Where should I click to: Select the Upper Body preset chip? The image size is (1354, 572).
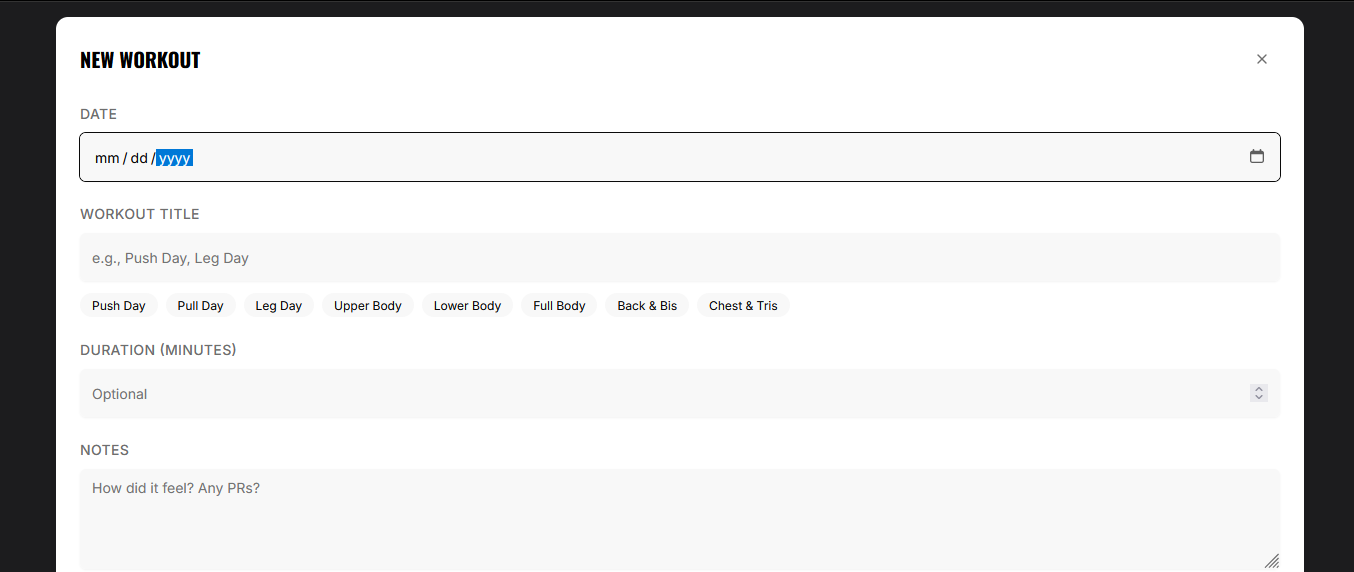367,306
